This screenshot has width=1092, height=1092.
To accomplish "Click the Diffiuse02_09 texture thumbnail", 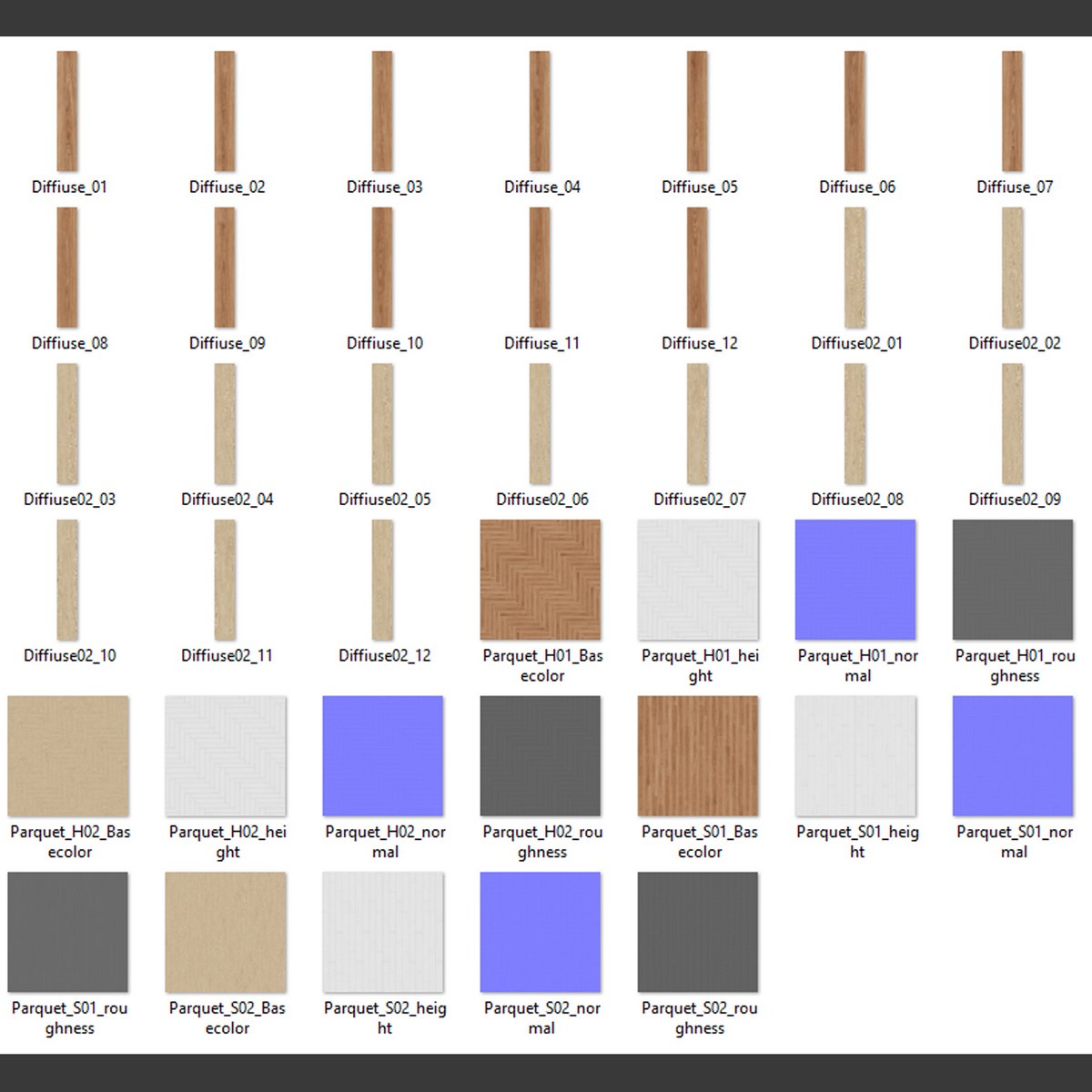I will point(1012,424).
